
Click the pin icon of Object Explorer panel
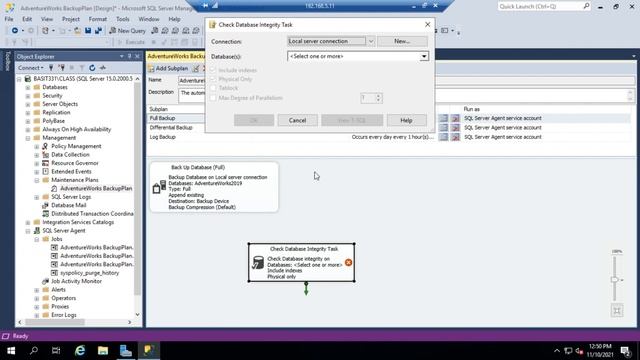(x=129, y=56)
